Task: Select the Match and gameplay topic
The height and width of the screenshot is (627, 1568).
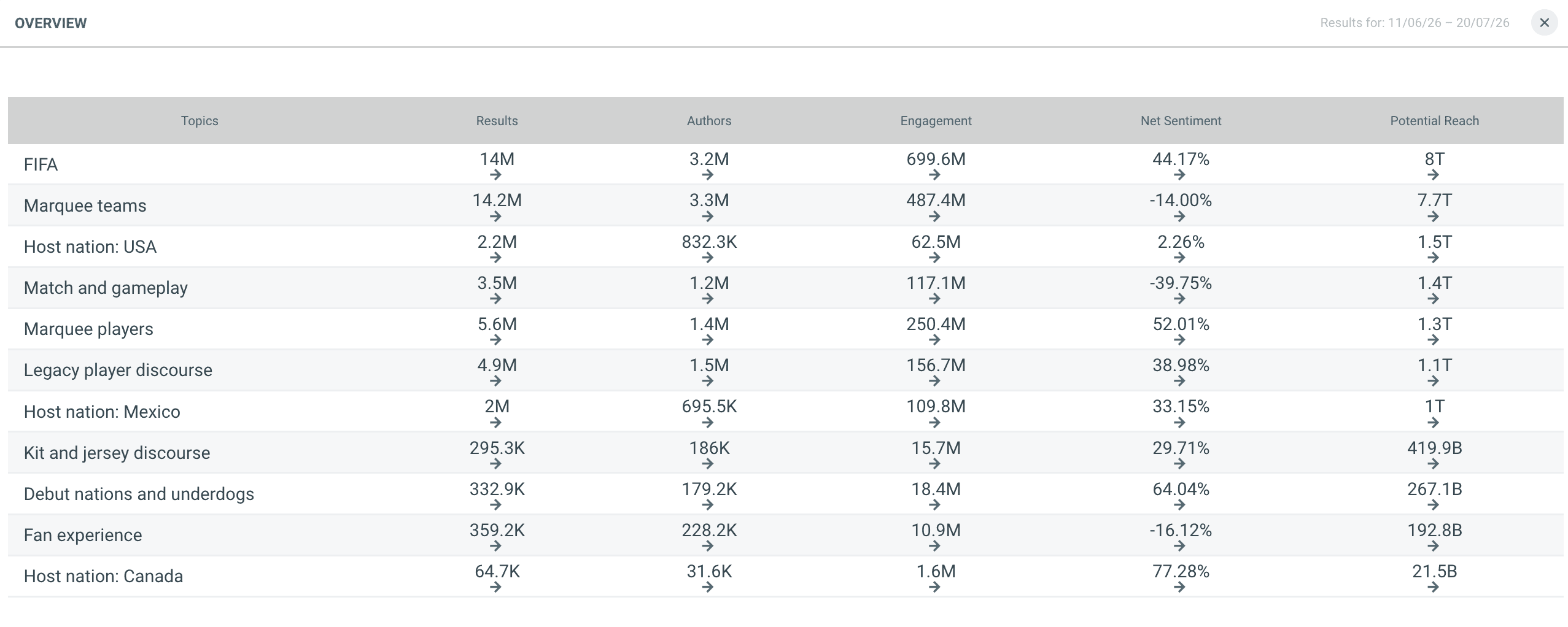Action: coord(106,288)
